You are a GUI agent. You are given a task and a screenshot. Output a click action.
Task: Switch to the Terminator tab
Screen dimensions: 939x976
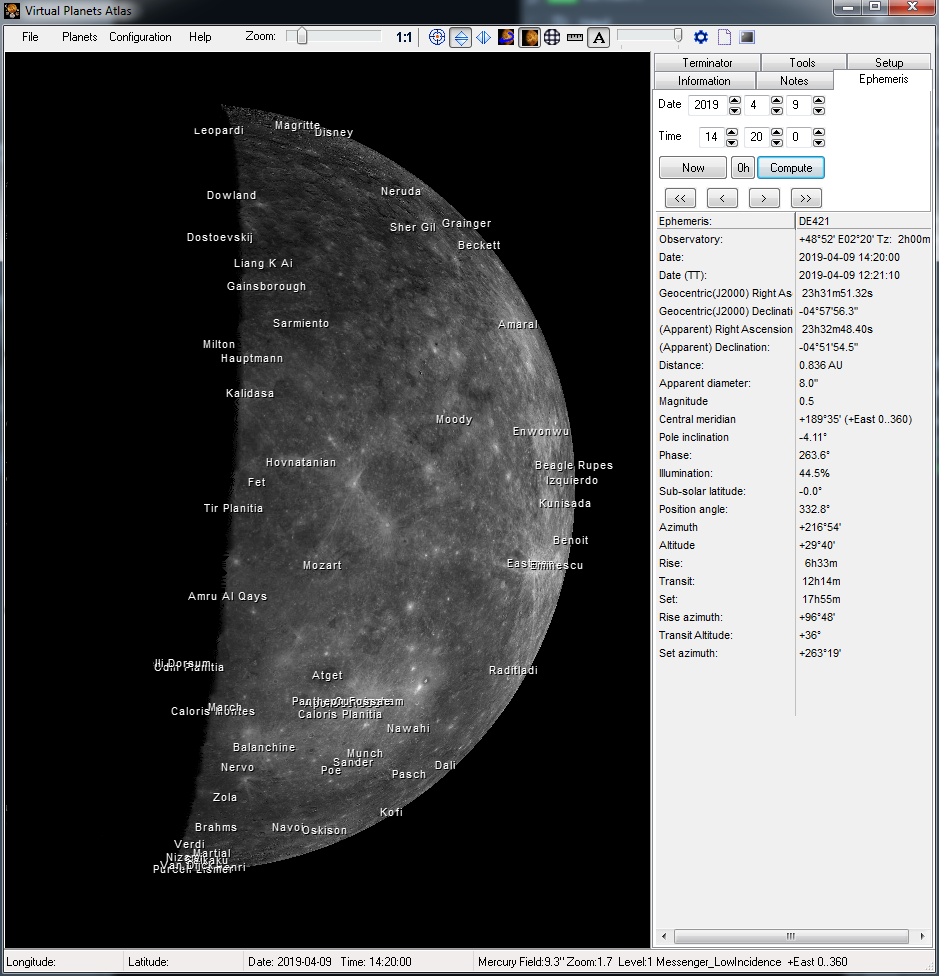point(707,63)
